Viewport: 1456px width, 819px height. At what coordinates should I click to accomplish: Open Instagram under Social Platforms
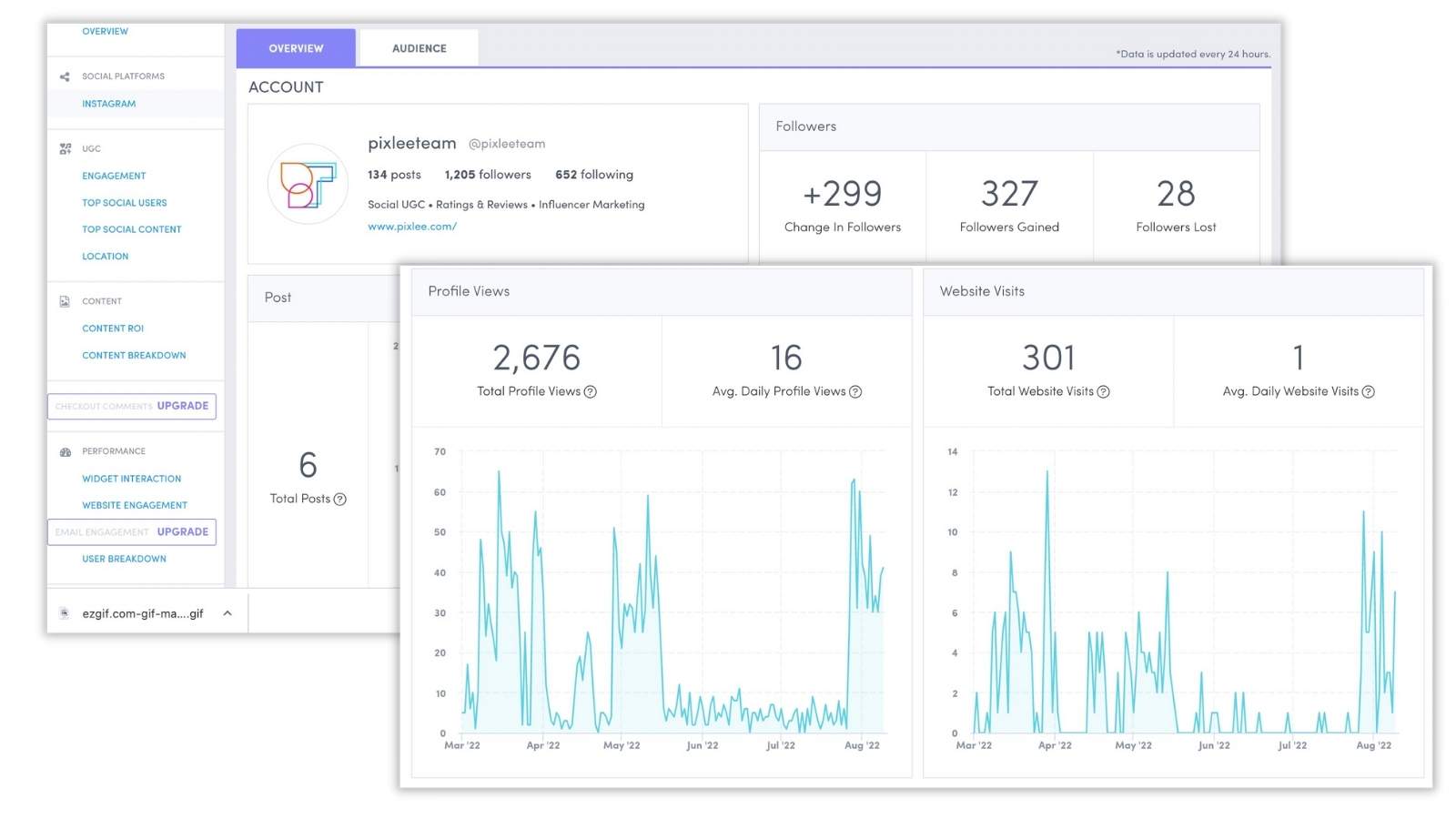tap(108, 104)
